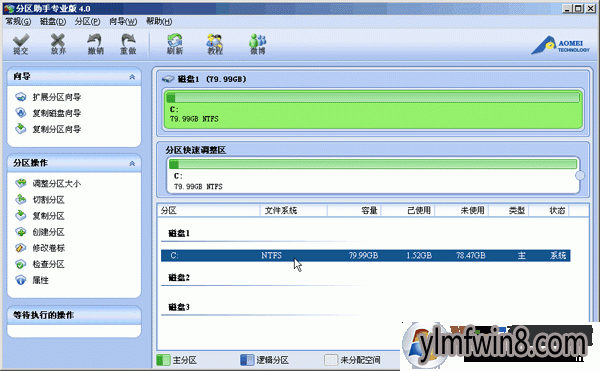600x371 pixels.
Task: Click the 复制分区向导 icon
Action: coord(21,129)
